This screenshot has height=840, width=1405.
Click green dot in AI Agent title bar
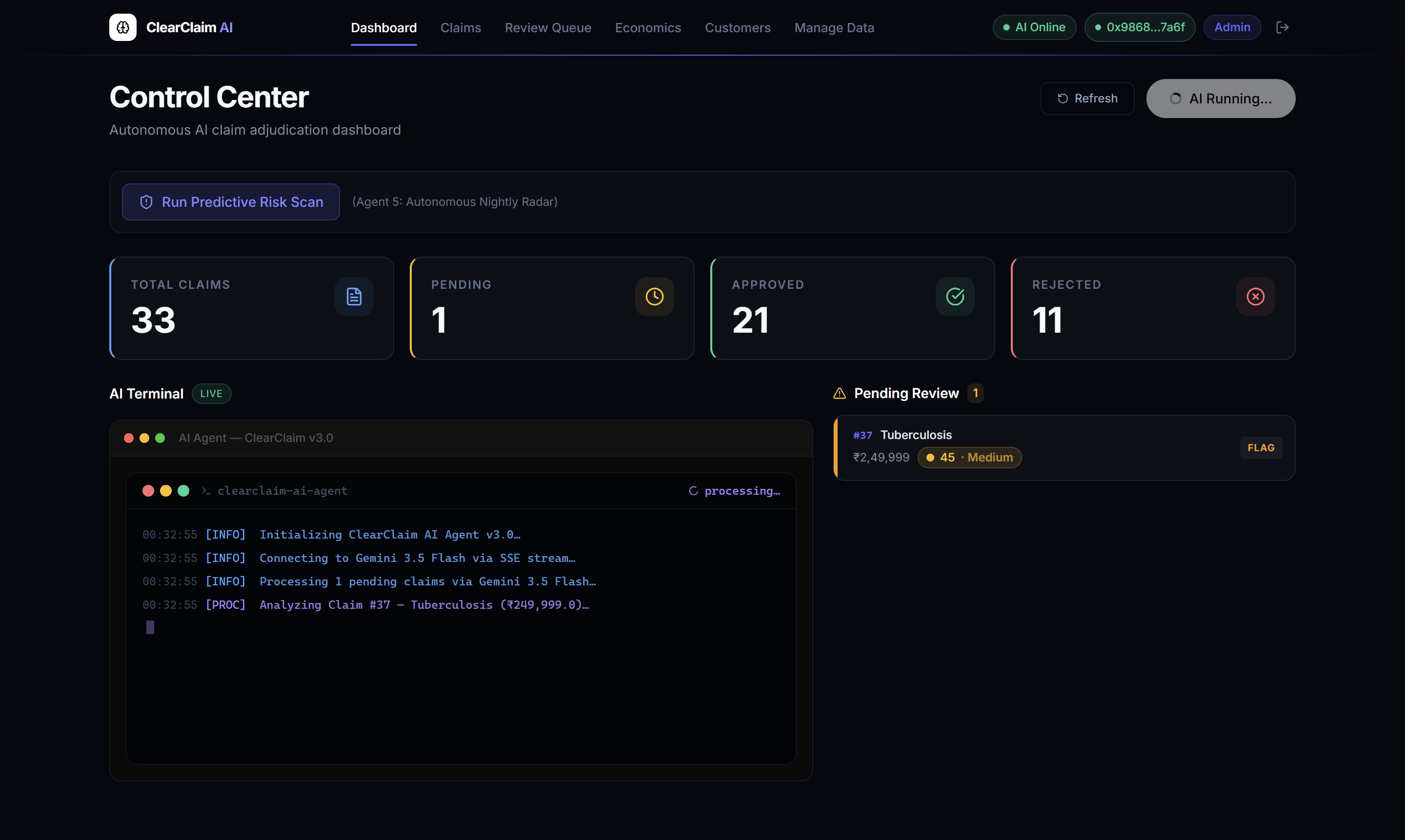160,438
